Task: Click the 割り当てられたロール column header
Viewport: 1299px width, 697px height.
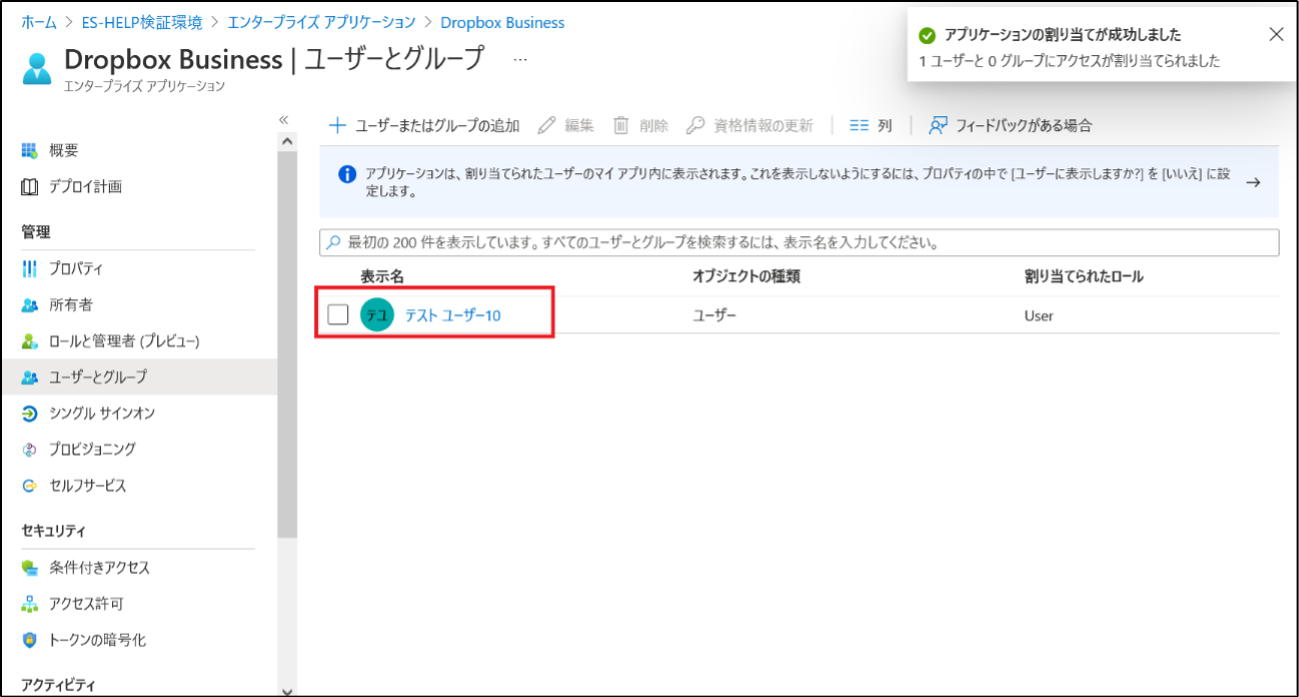Action: pyautogui.click(x=1083, y=277)
